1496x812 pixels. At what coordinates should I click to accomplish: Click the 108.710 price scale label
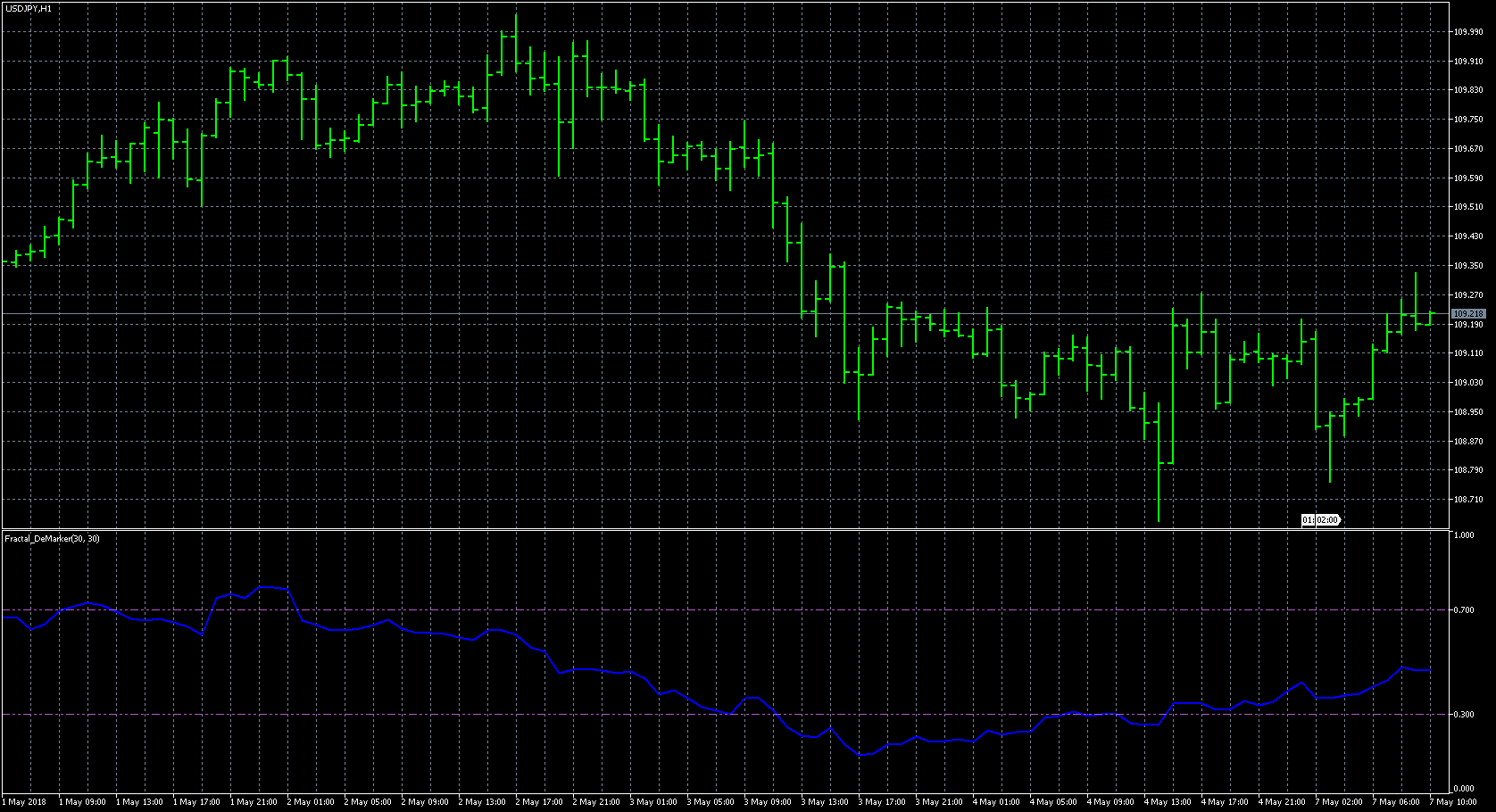[x=1468, y=500]
